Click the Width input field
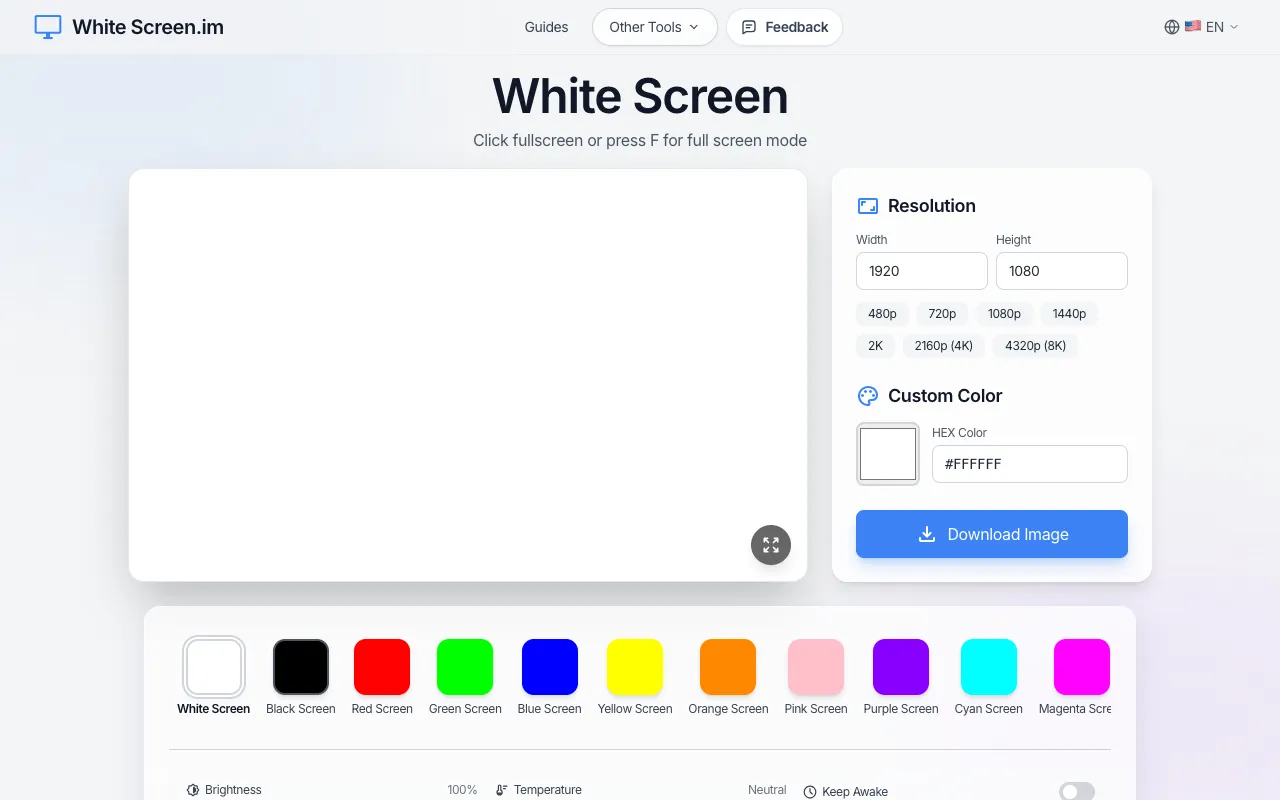This screenshot has height=800, width=1280. 922,271
